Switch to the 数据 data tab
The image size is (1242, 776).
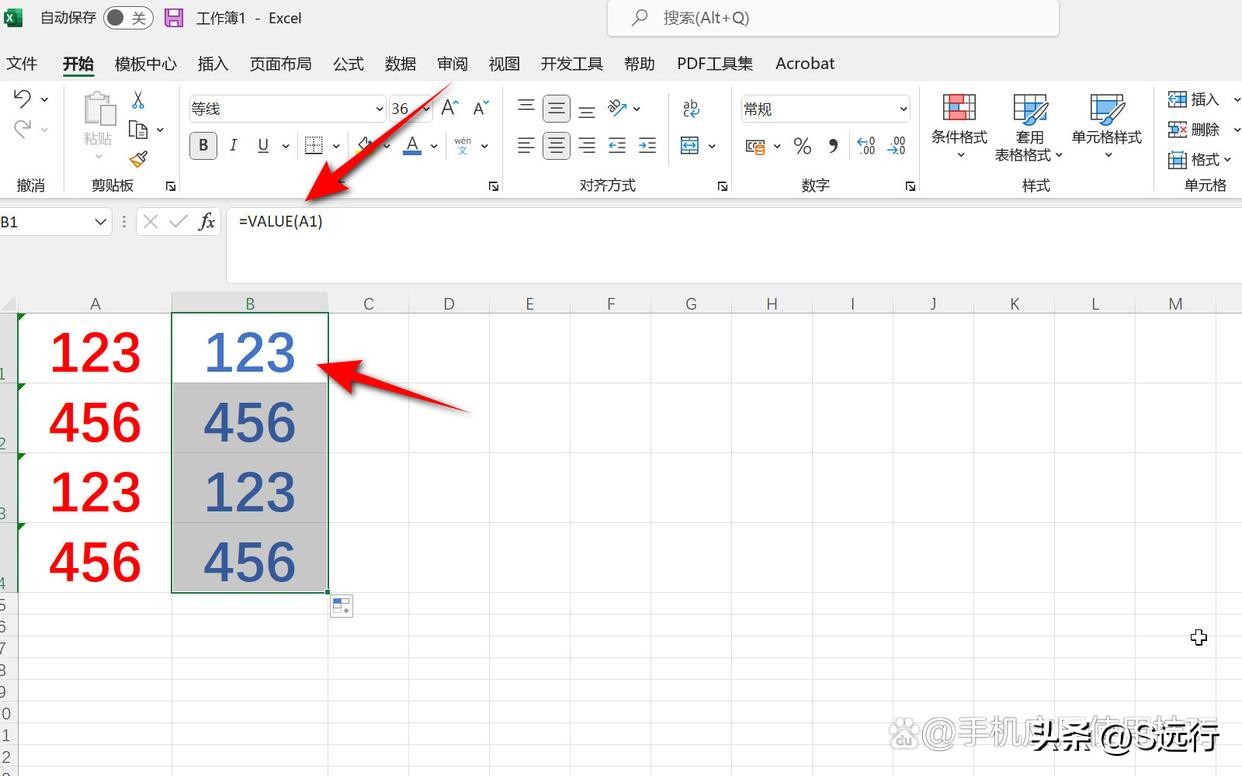coord(400,63)
